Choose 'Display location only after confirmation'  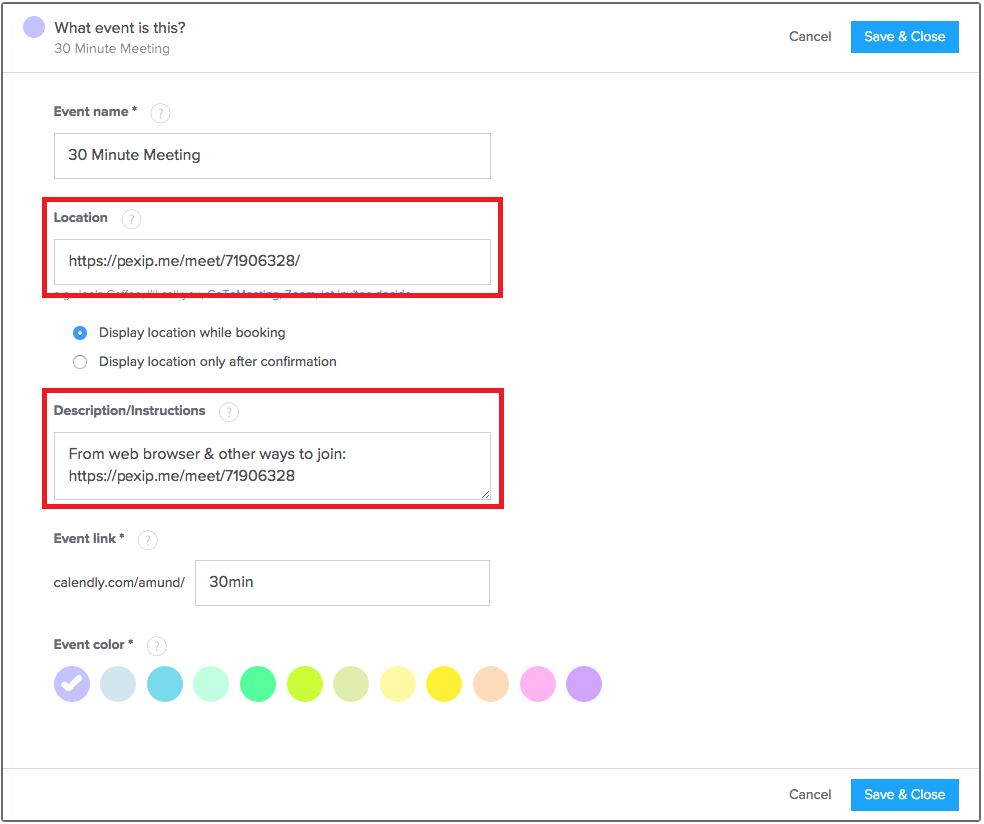coord(80,362)
